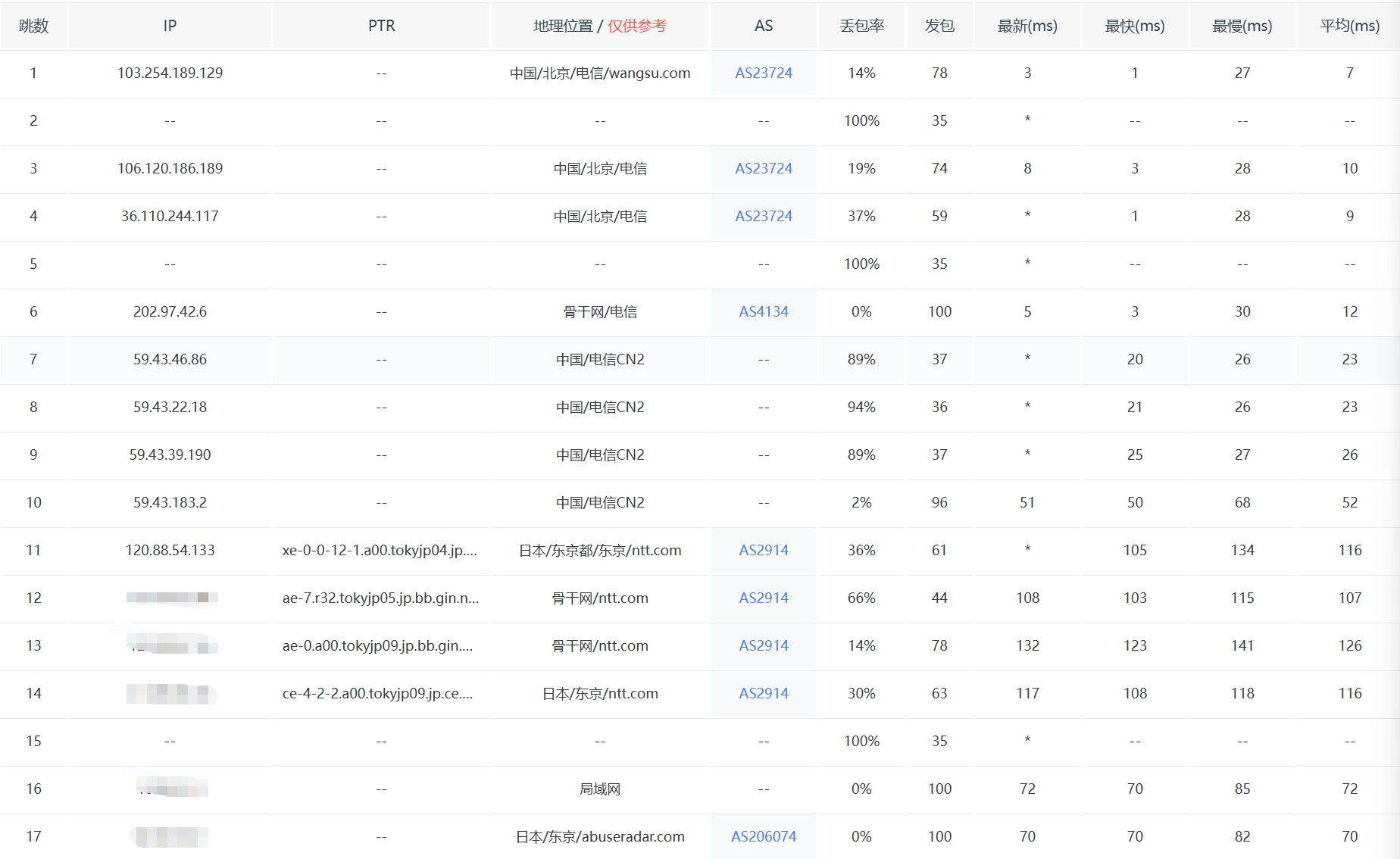Click 中国/北京/电信 in the 106.120.186.189 row
Viewport: 1400px width, 859px height.
pyautogui.click(x=600, y=168)
